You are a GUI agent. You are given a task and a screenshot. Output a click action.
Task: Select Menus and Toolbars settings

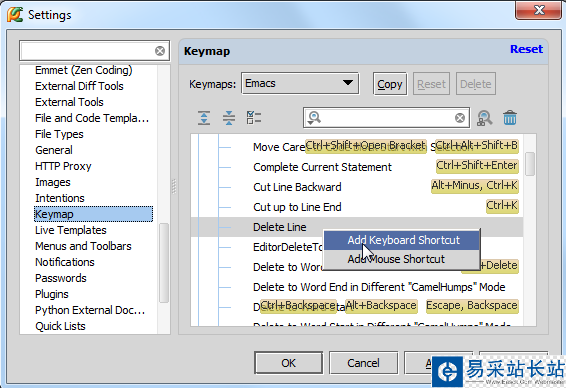click(x=83, y=246)
